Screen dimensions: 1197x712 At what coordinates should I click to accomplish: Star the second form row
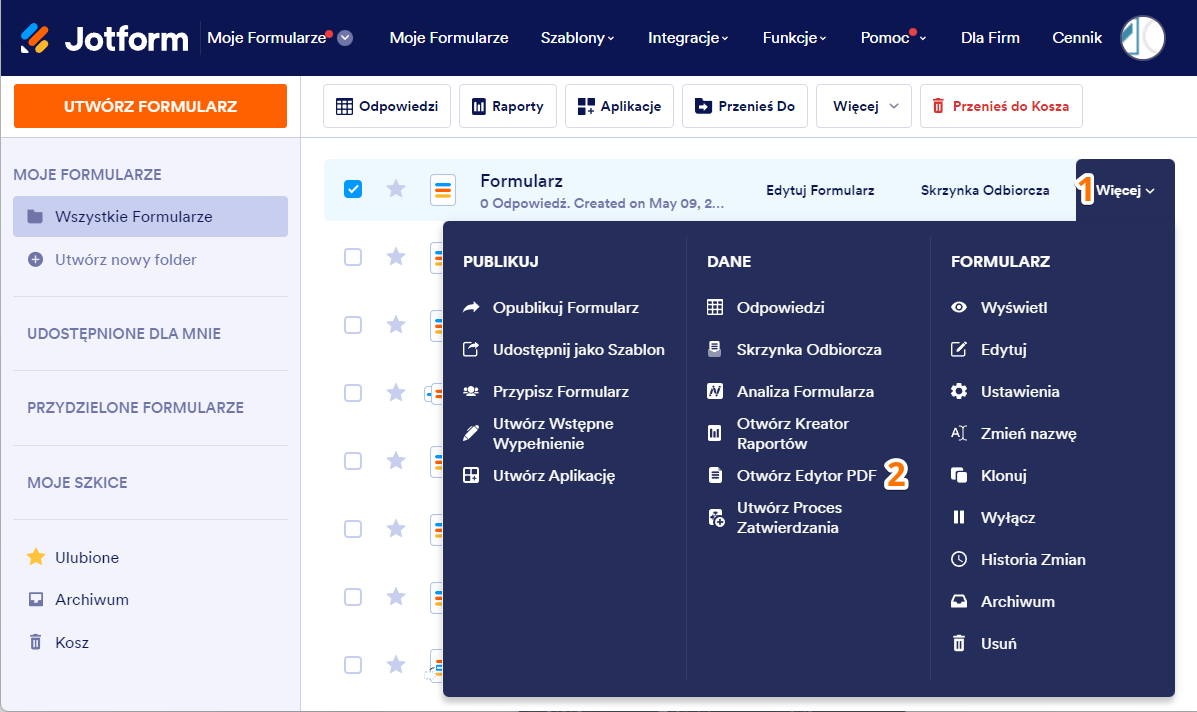395,256
